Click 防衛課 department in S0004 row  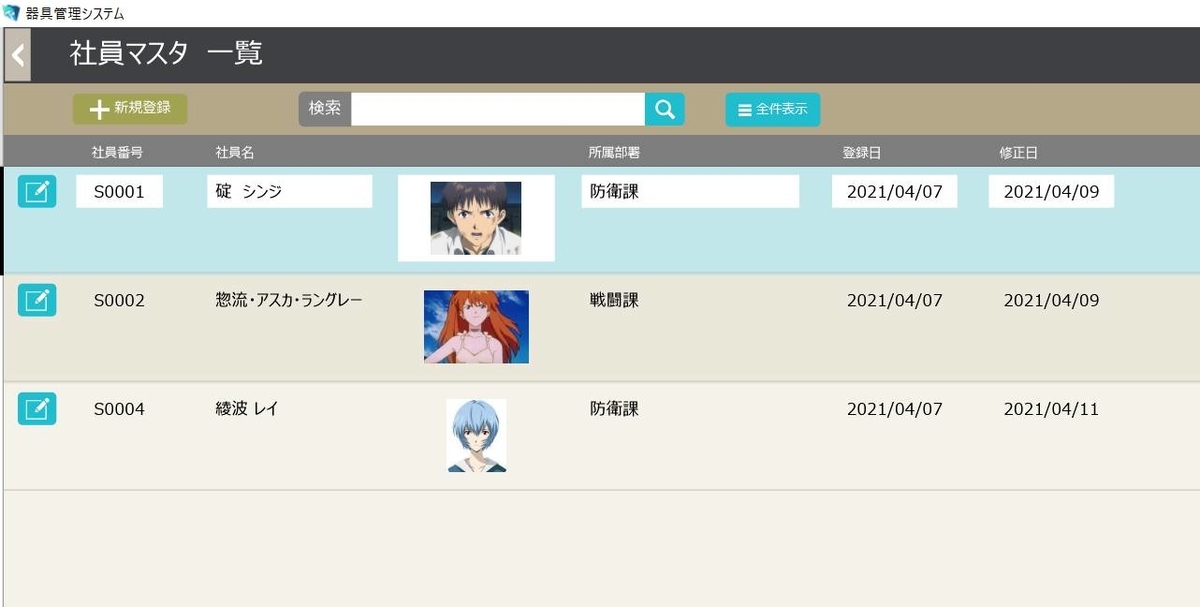coord(614,409)
